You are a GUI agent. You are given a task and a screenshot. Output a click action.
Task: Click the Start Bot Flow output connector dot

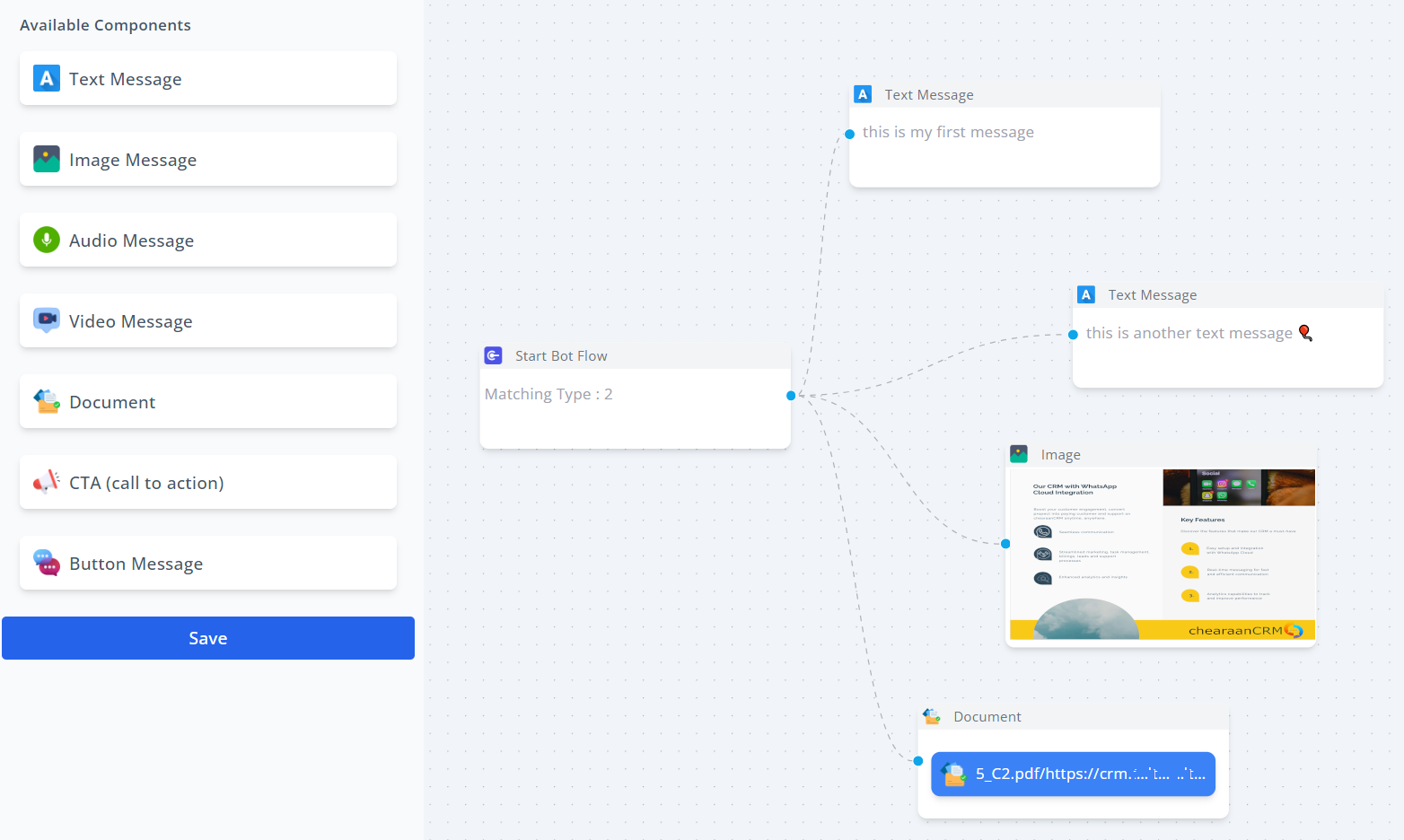(791, 396)
